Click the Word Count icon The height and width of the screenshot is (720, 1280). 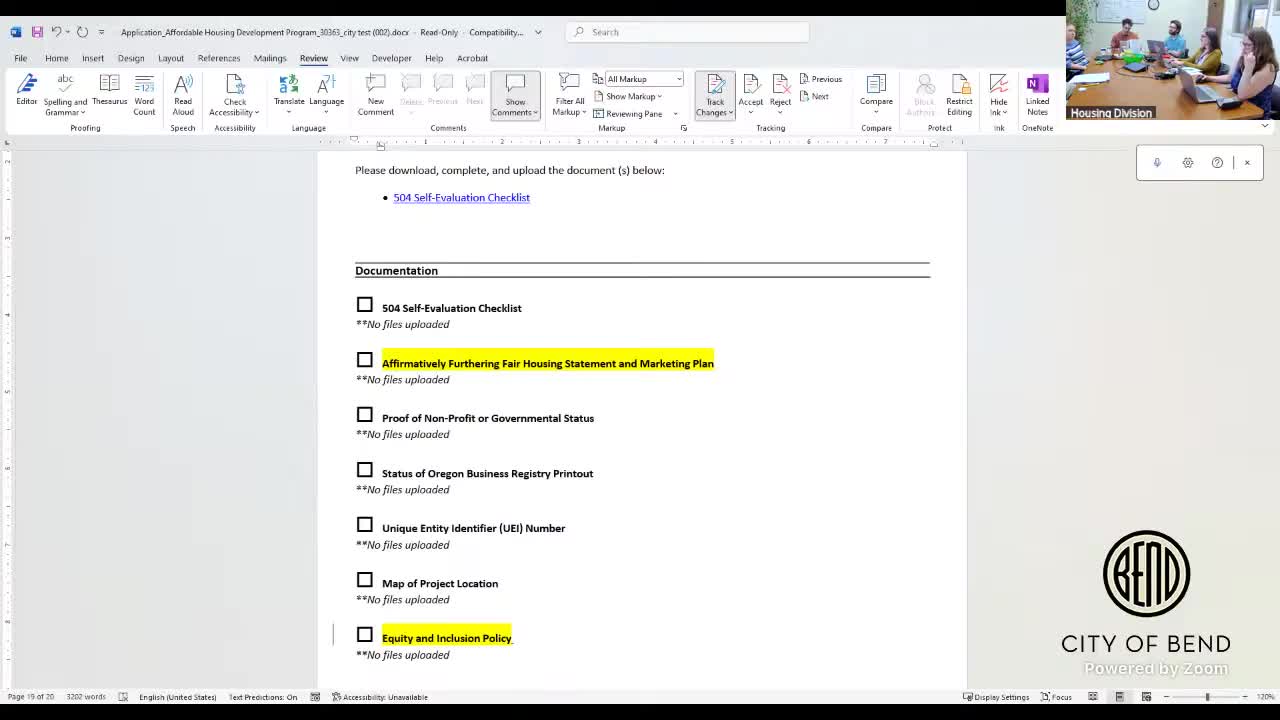(x=144, y=94)
